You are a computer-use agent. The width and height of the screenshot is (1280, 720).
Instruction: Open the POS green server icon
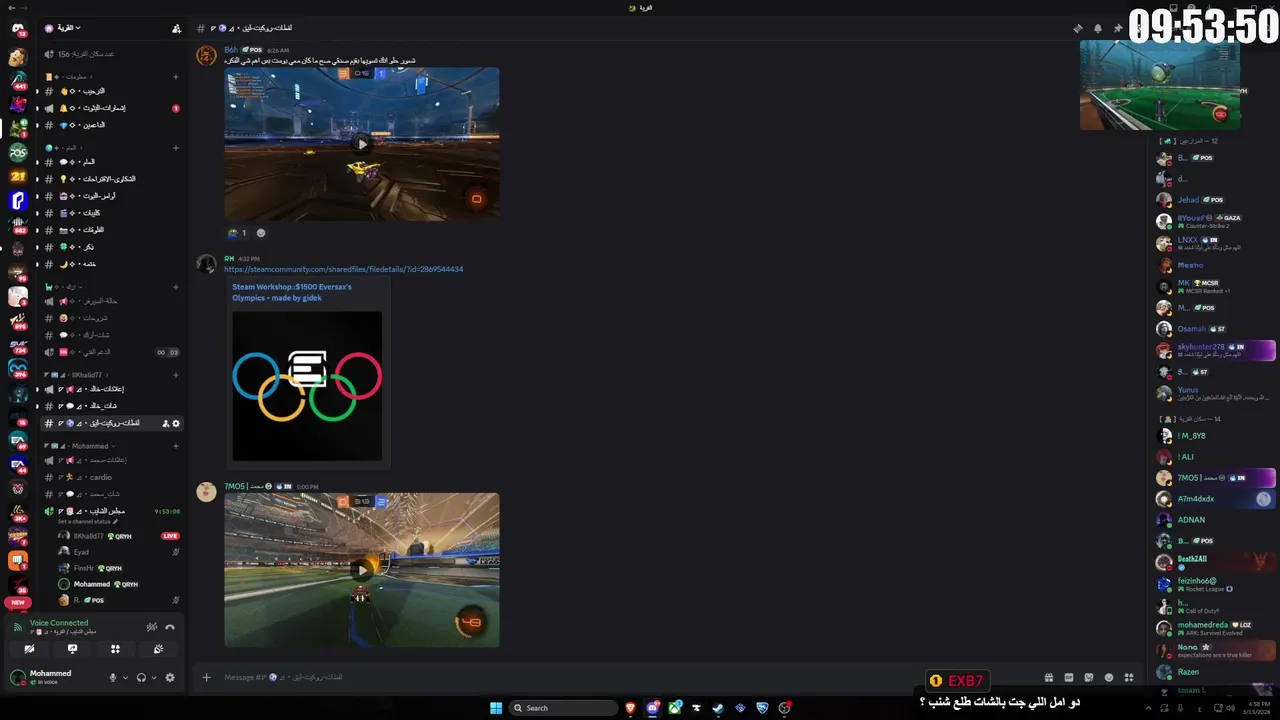(x=18, y=152)
